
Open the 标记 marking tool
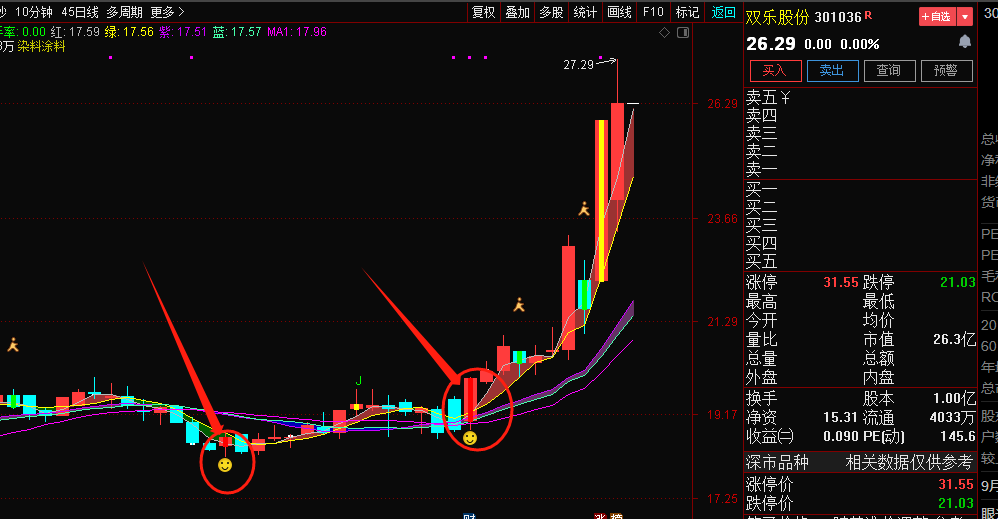687,12
